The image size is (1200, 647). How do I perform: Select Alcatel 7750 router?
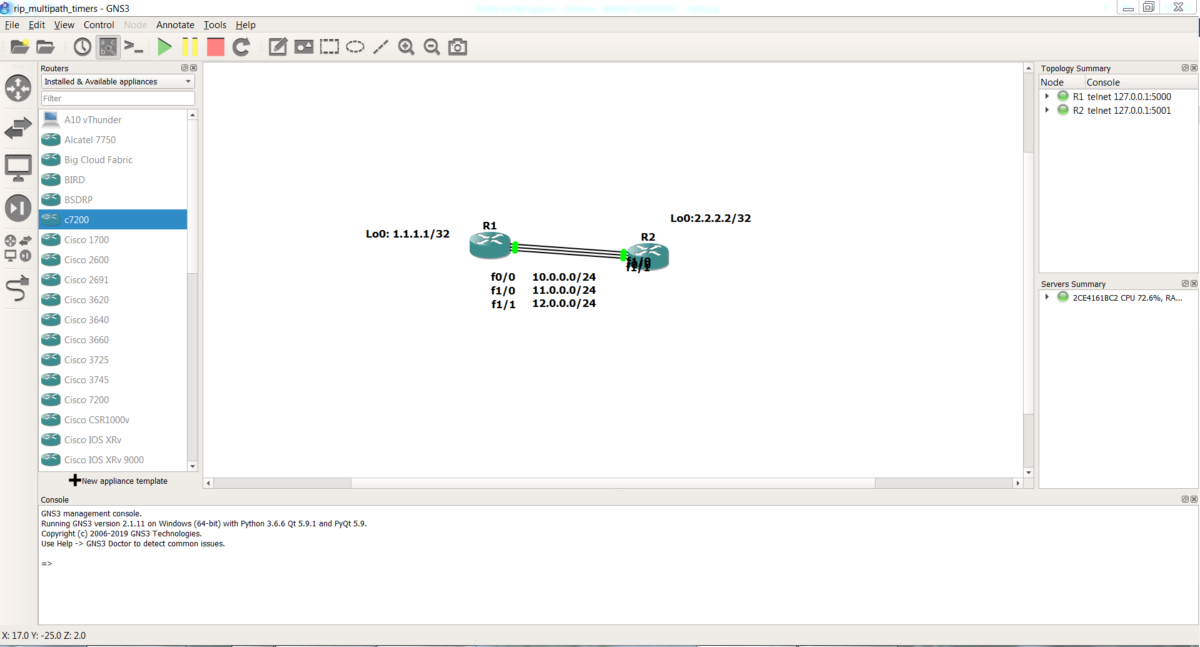click(113, 140)
